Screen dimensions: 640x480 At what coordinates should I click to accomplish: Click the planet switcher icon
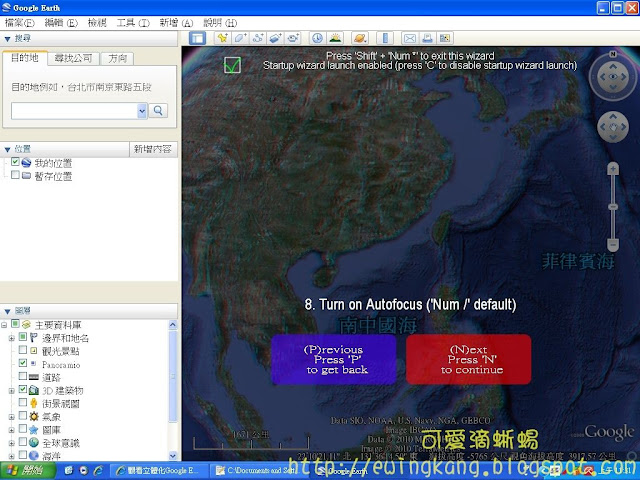[360, 38]
